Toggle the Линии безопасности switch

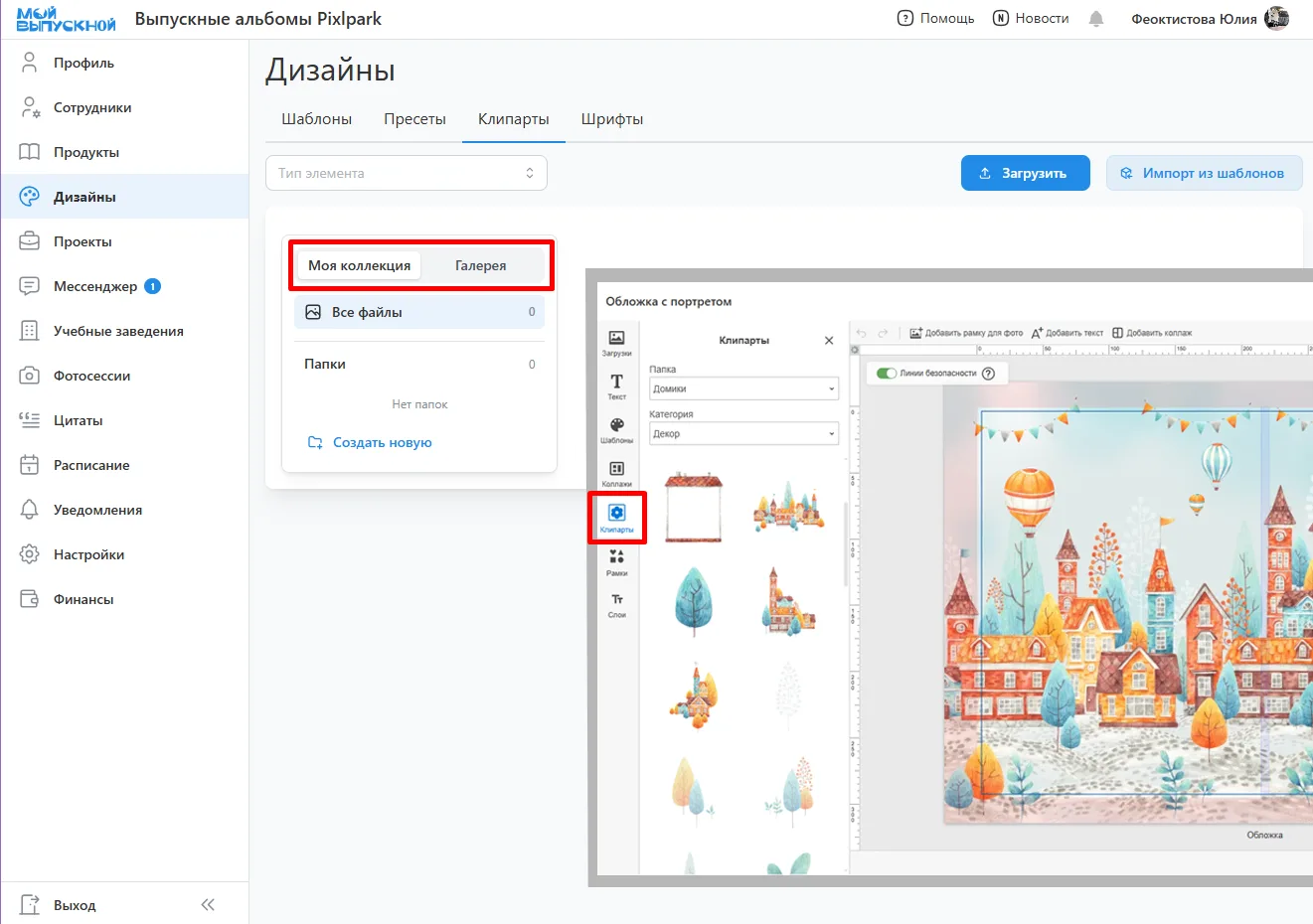pyautogui.click(x=887, y=374)
